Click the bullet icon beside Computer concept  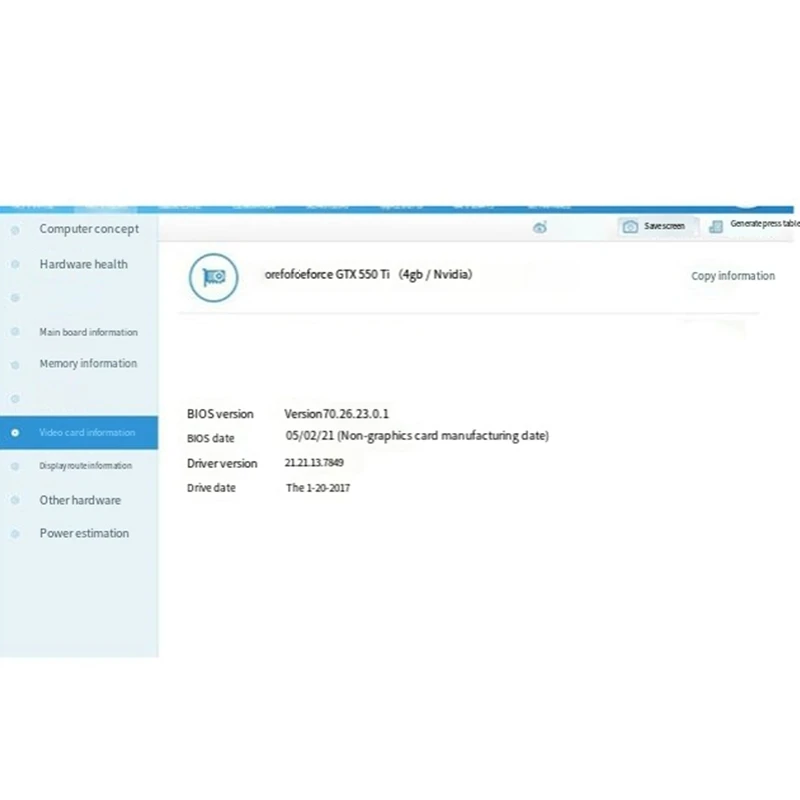coord(15,230)
